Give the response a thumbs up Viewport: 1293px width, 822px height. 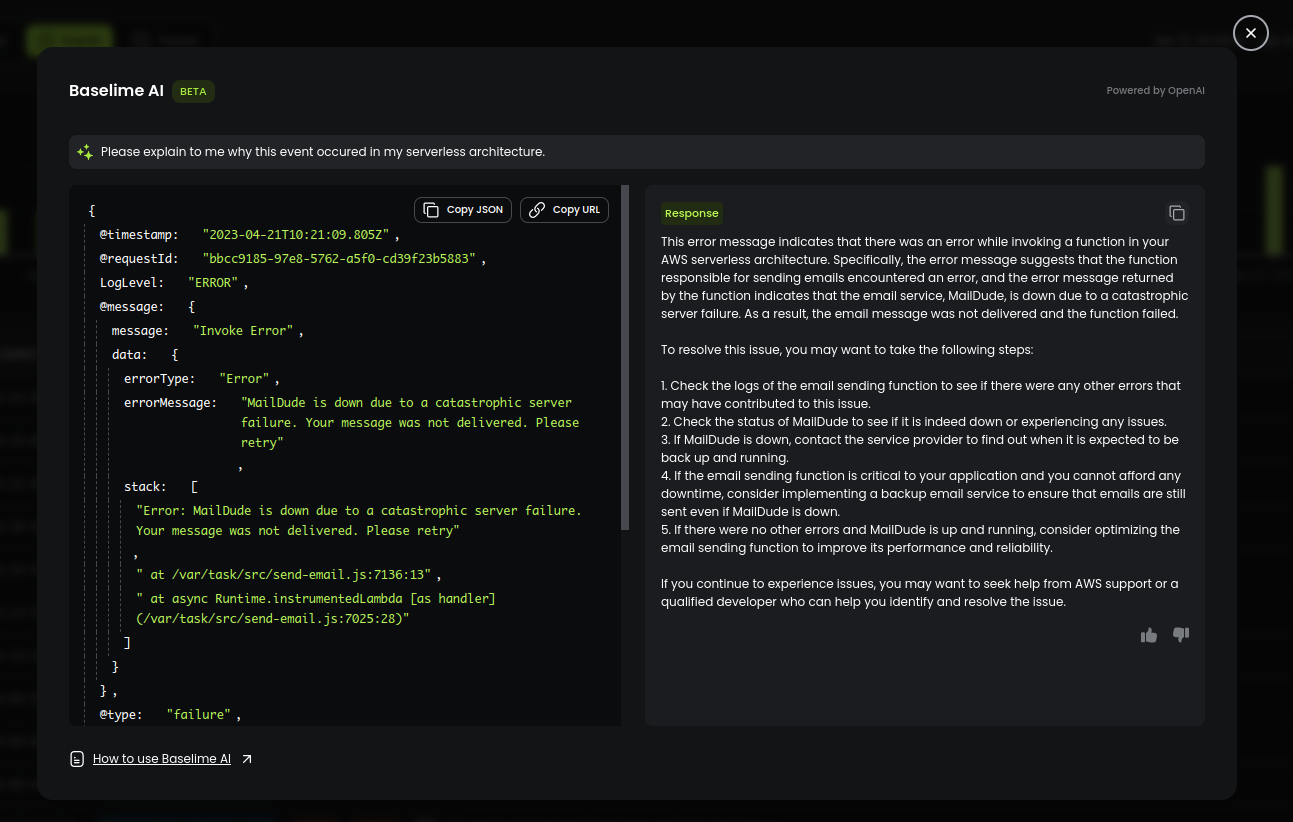coord(1149,635)
